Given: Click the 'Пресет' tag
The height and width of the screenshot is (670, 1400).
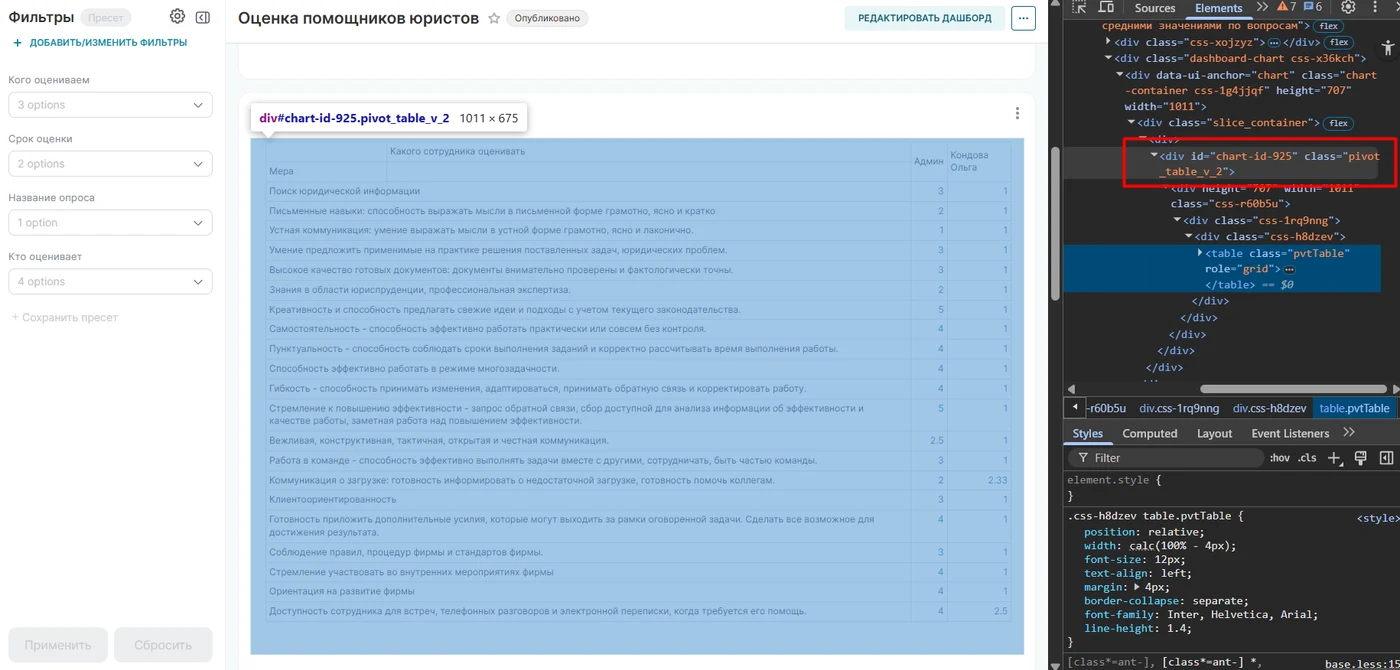Looking at the screenshot, I should point(105,18).
